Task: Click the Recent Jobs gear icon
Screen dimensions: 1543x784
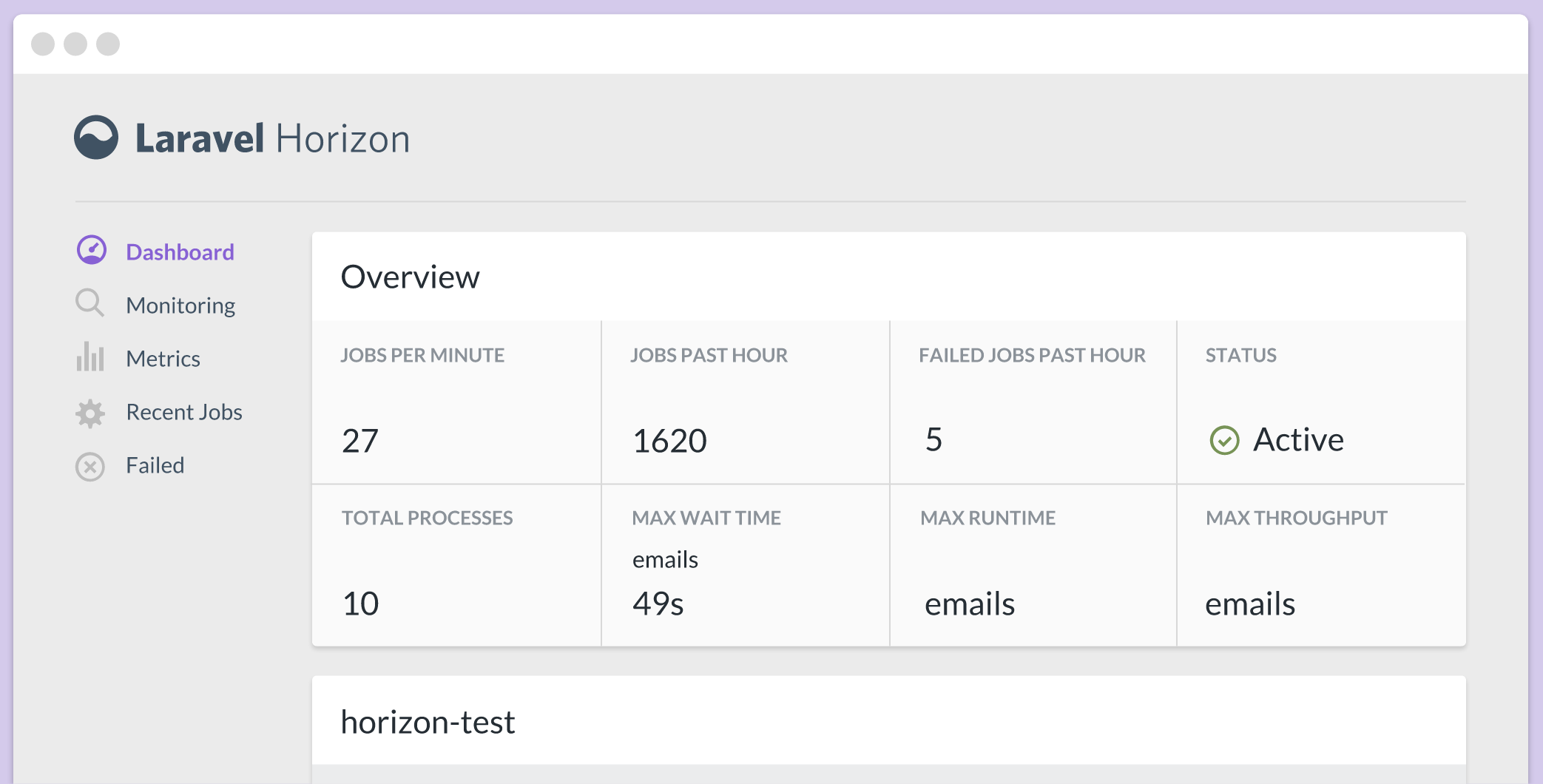Action: coord(90,412)
